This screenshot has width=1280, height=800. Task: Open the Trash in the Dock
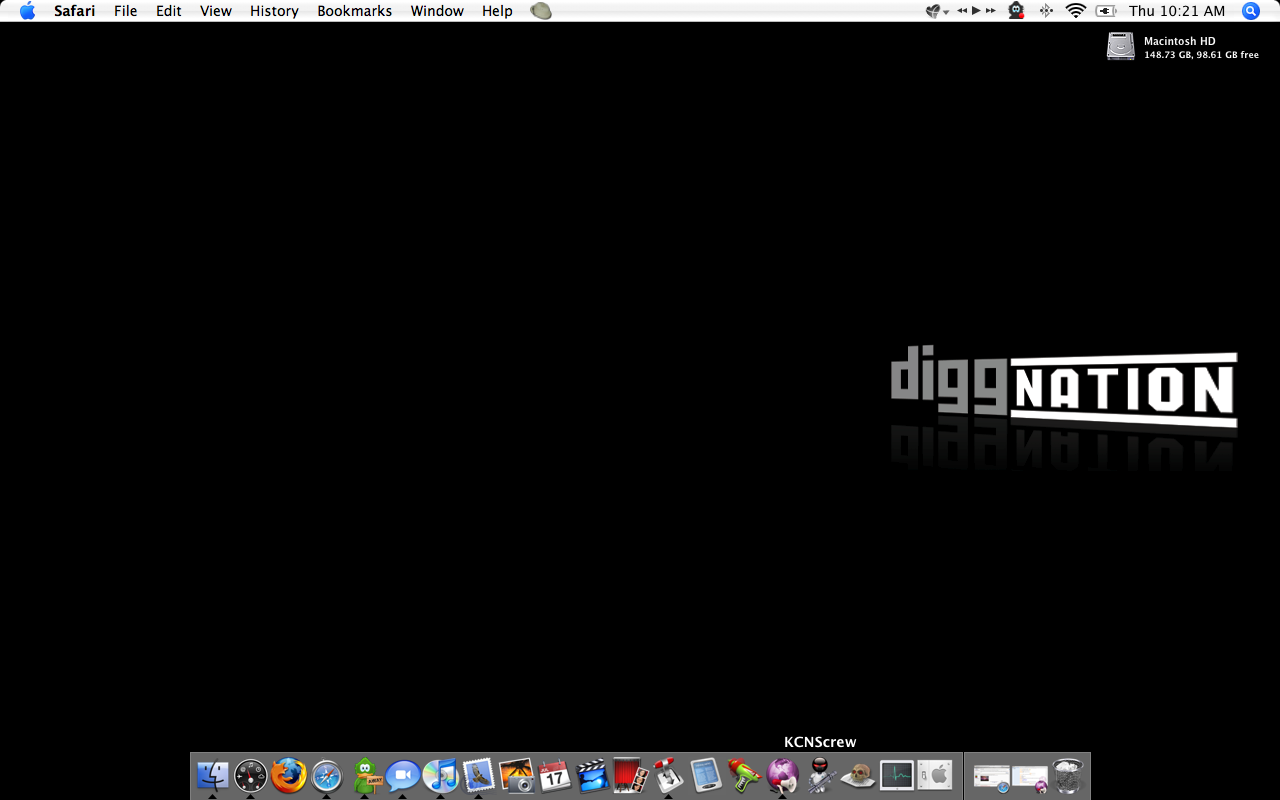[1068, 775]
